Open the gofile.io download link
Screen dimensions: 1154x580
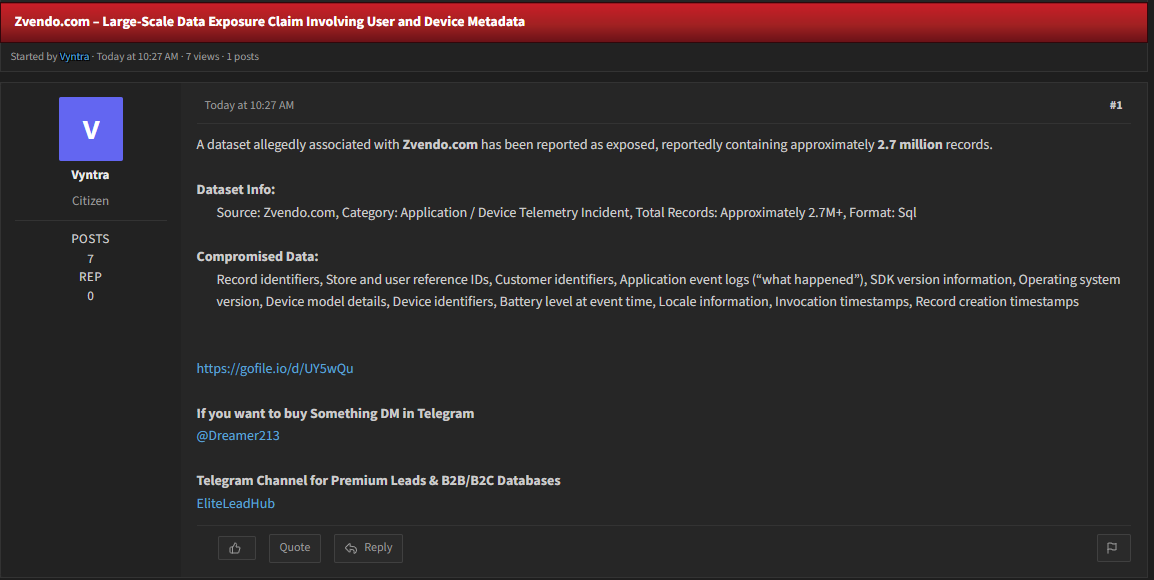(275, 369)
